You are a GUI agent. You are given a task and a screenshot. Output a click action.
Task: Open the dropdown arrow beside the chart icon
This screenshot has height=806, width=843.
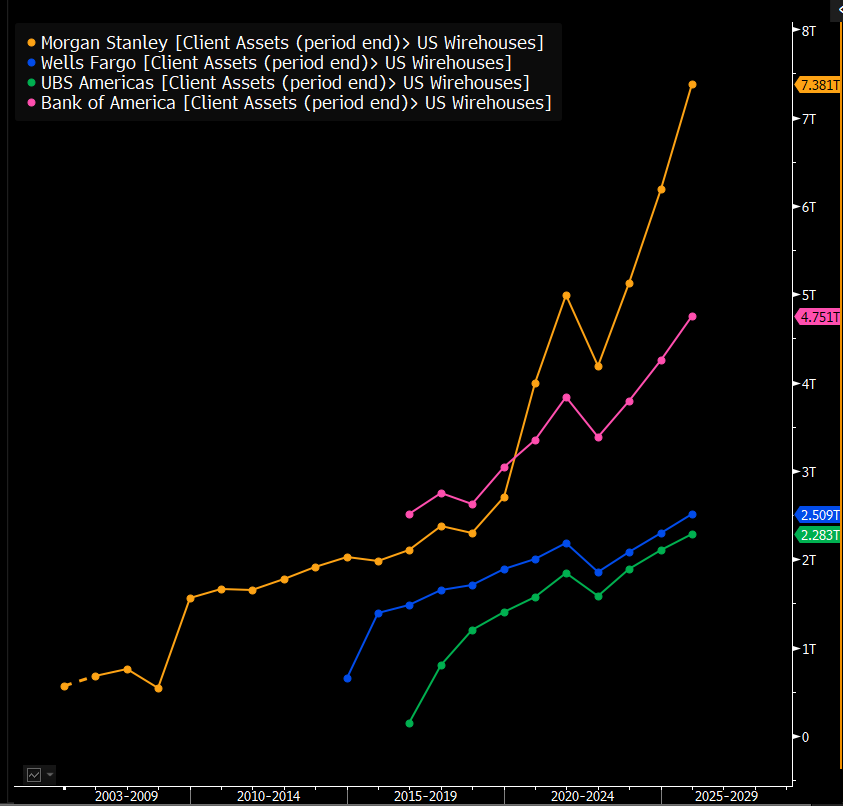coord(50,775)
